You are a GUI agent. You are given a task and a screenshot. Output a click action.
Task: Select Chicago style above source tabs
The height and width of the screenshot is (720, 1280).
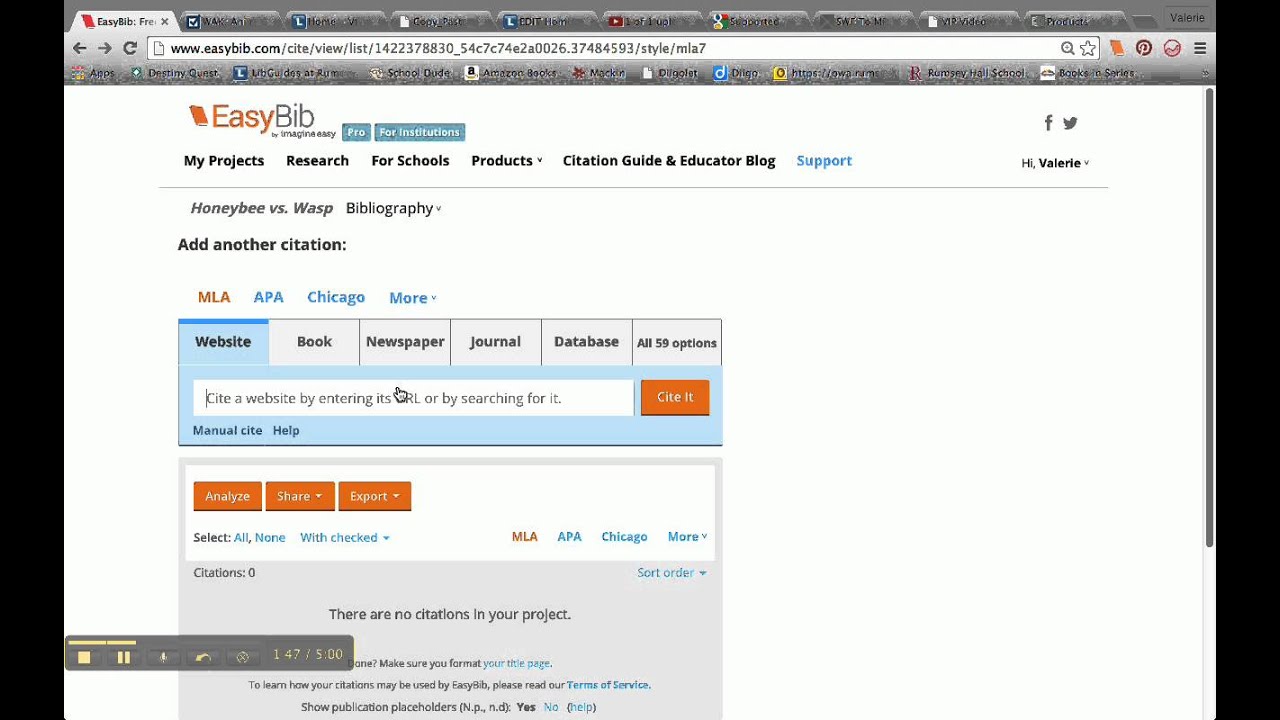[x=336, y=297]
